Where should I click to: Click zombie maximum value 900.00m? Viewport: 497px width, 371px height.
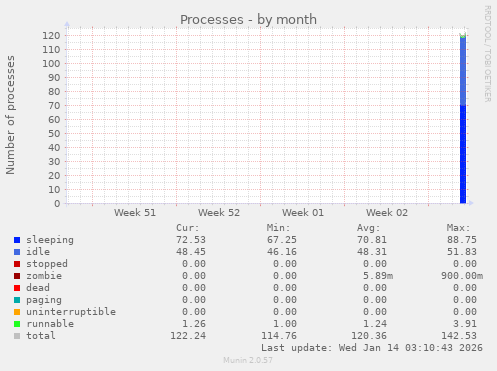[462, 276]
